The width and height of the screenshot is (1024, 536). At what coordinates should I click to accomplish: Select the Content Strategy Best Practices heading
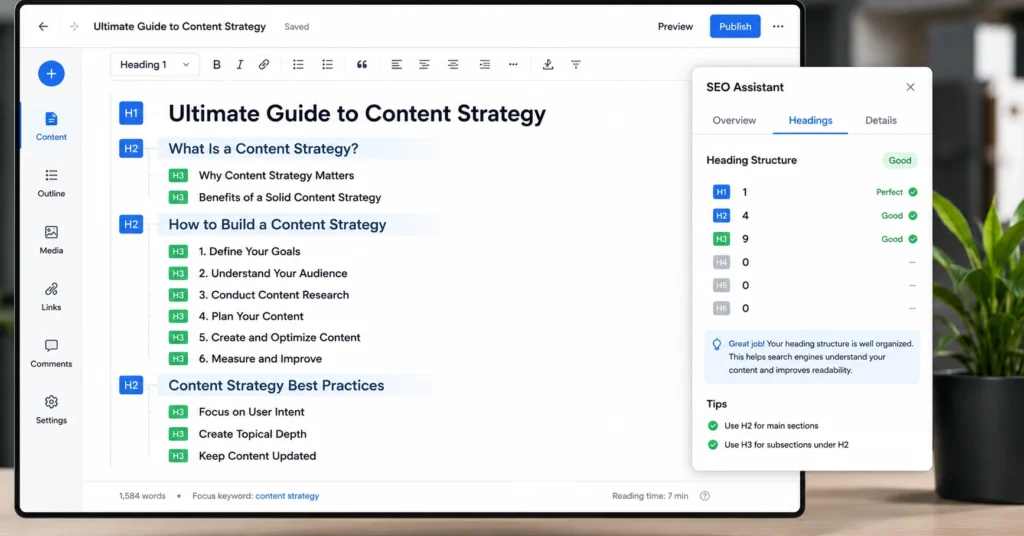[x=276, y=385]
